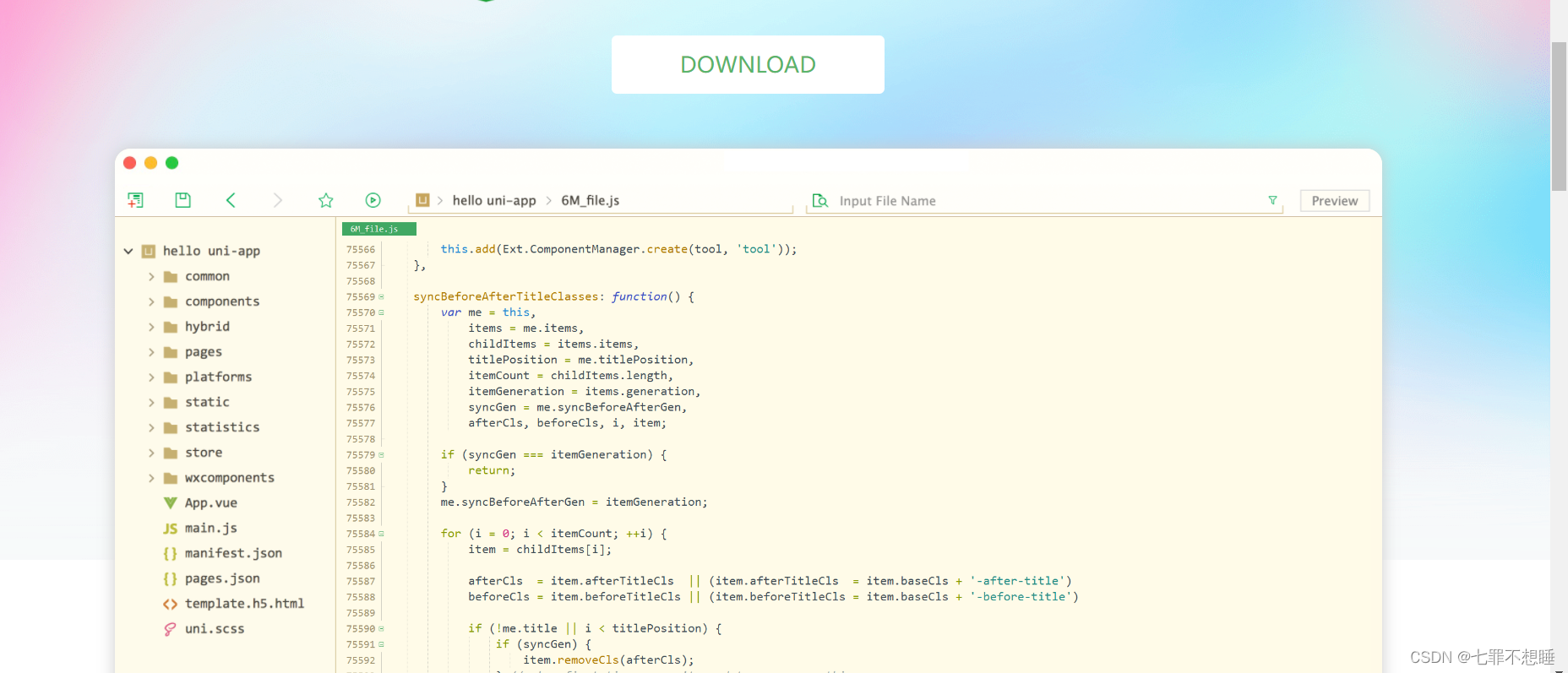Select hello uni-app in the breadcrumb

click(494, 200)
